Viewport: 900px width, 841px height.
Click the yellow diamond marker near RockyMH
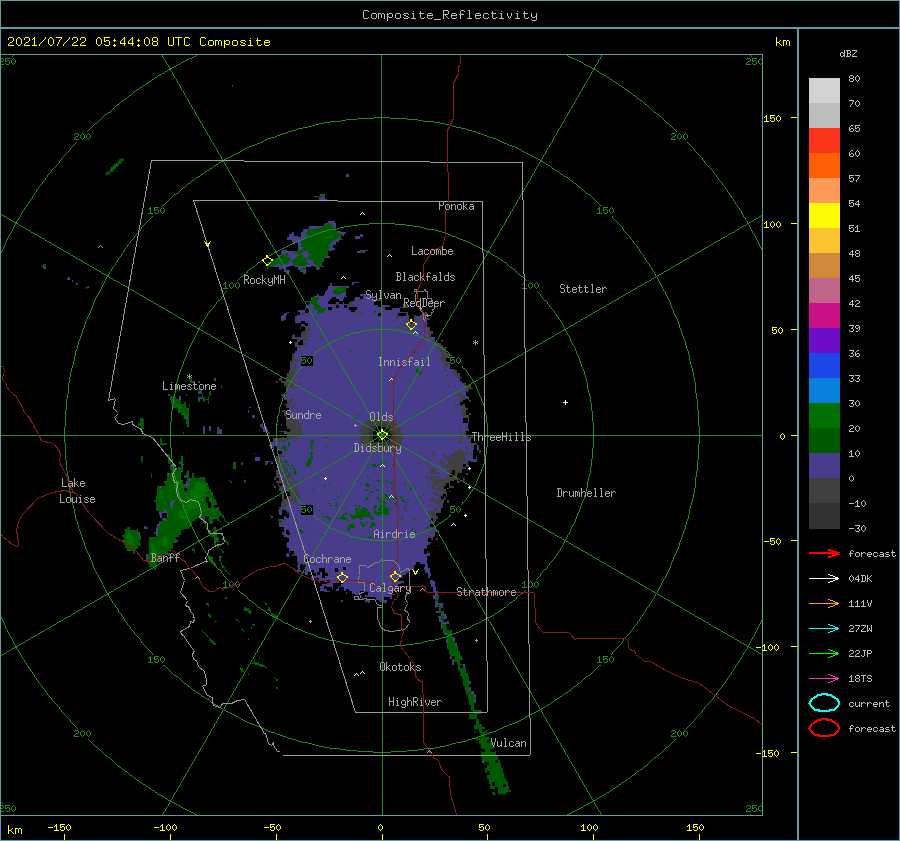267,260
